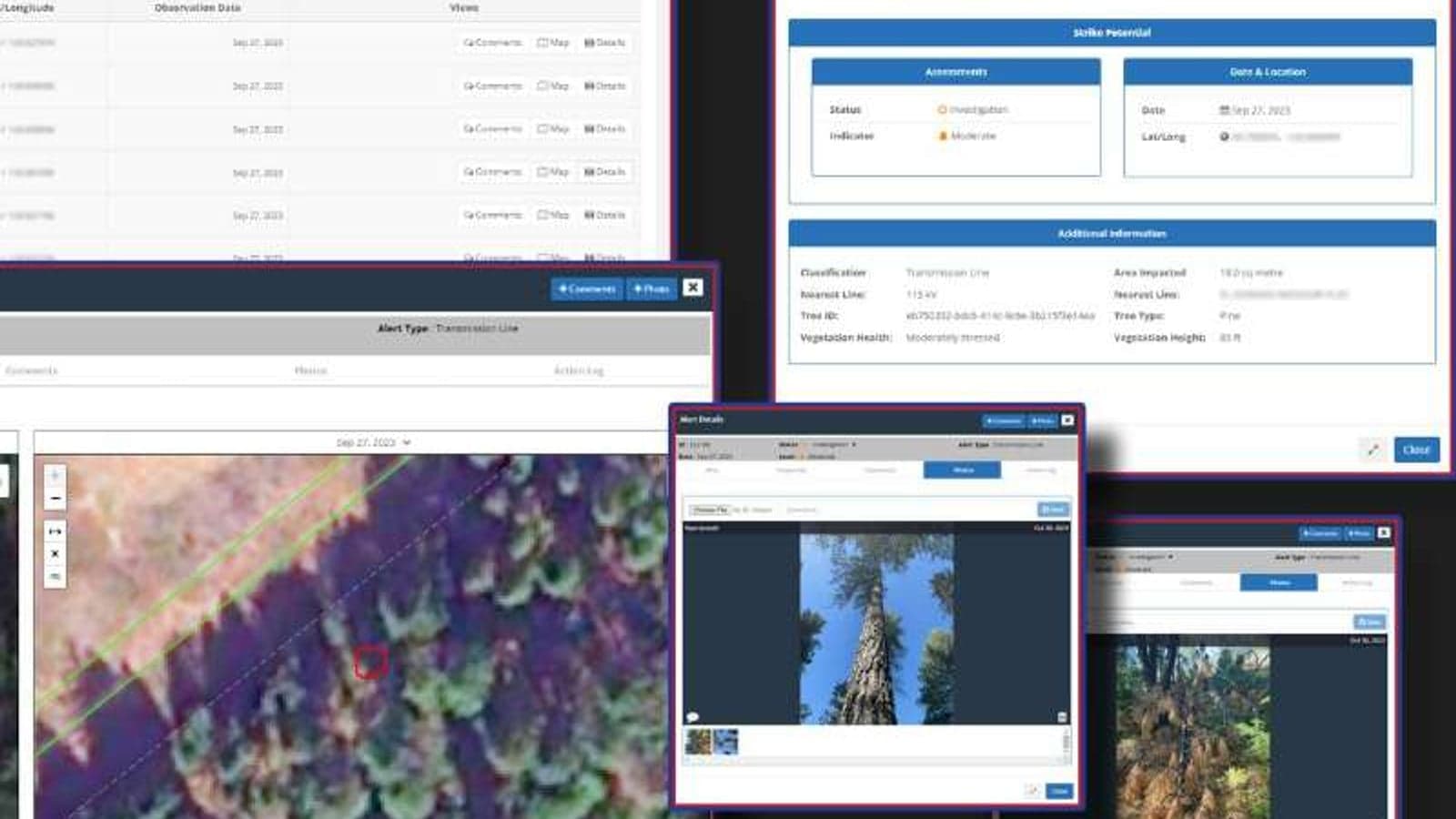This screenshot has height=819, width=1456.
Task: Open Details for the first table row
Action: (x=604, y=43)
